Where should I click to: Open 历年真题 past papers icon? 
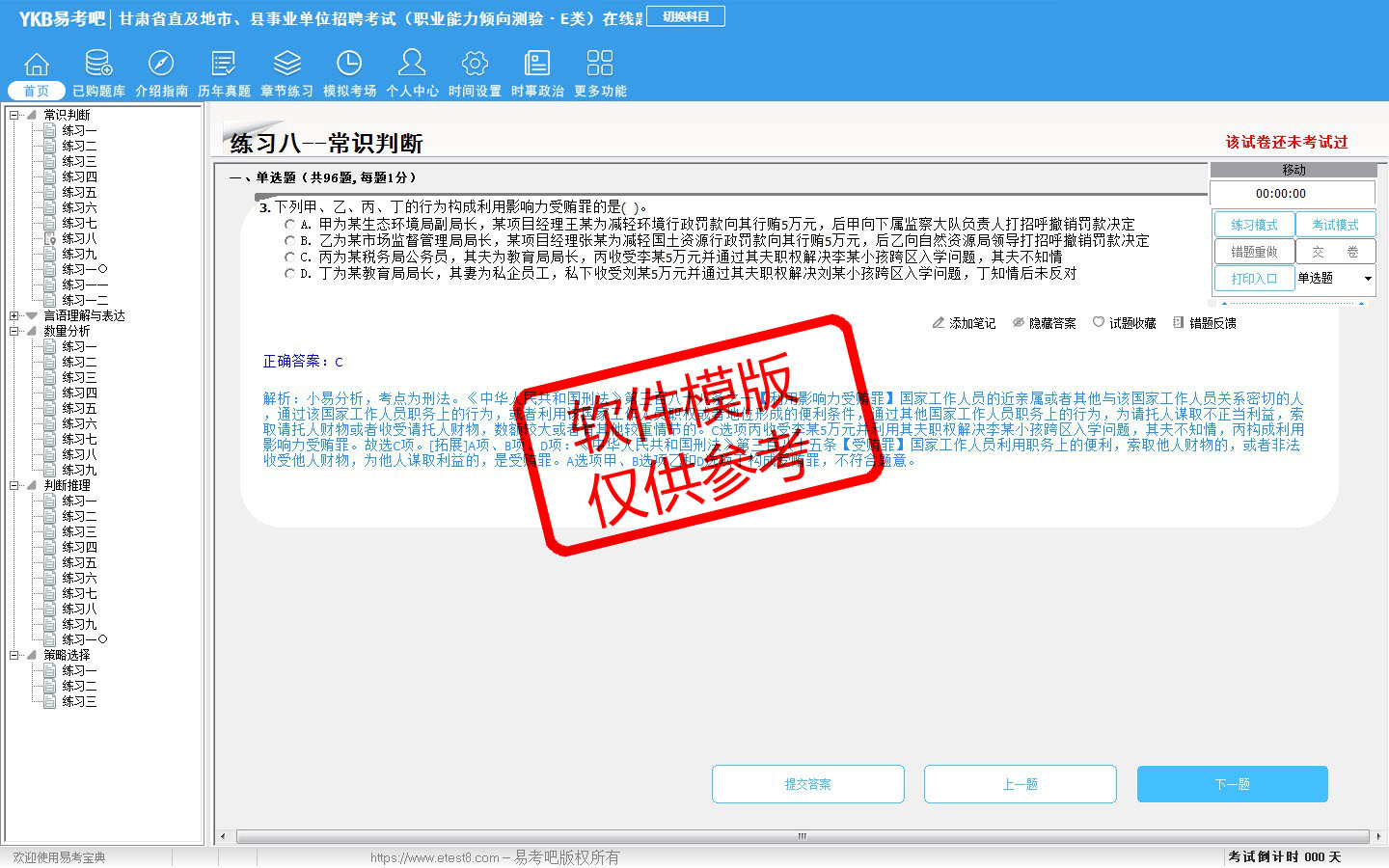tap(224, 65)
